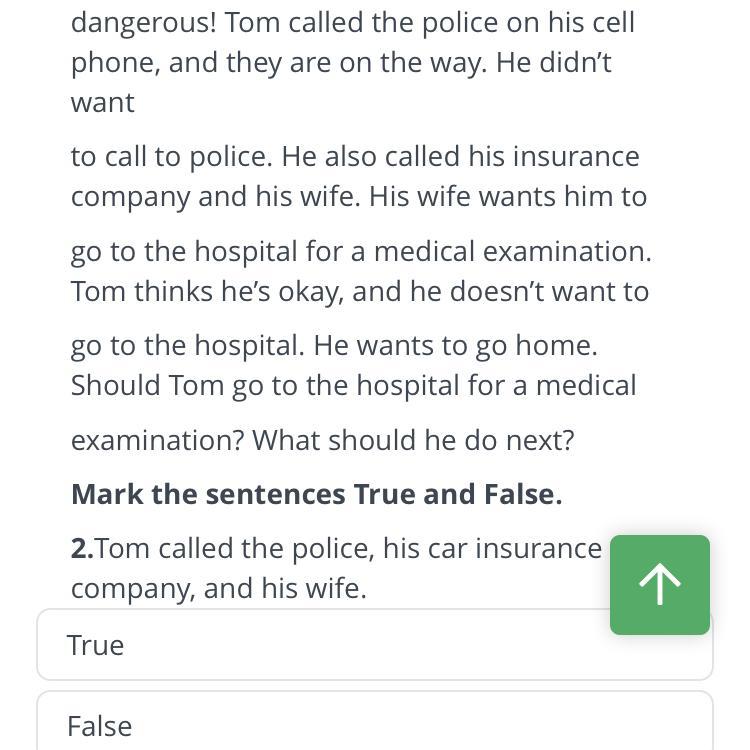
Task: Click the text "company, and his wife." under the question
Action: click(x=218, y=588)
